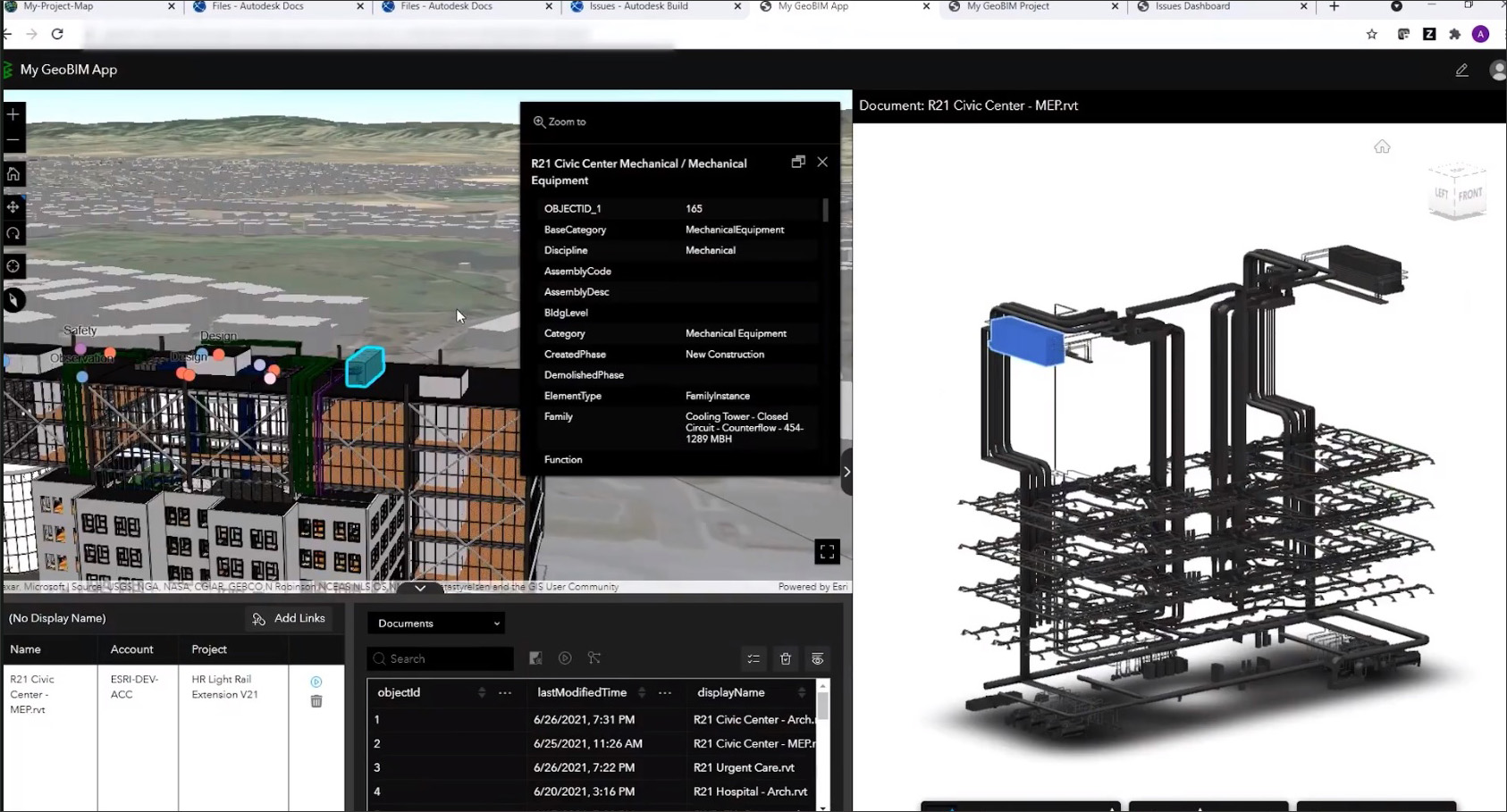Go to map default home view

13,174
